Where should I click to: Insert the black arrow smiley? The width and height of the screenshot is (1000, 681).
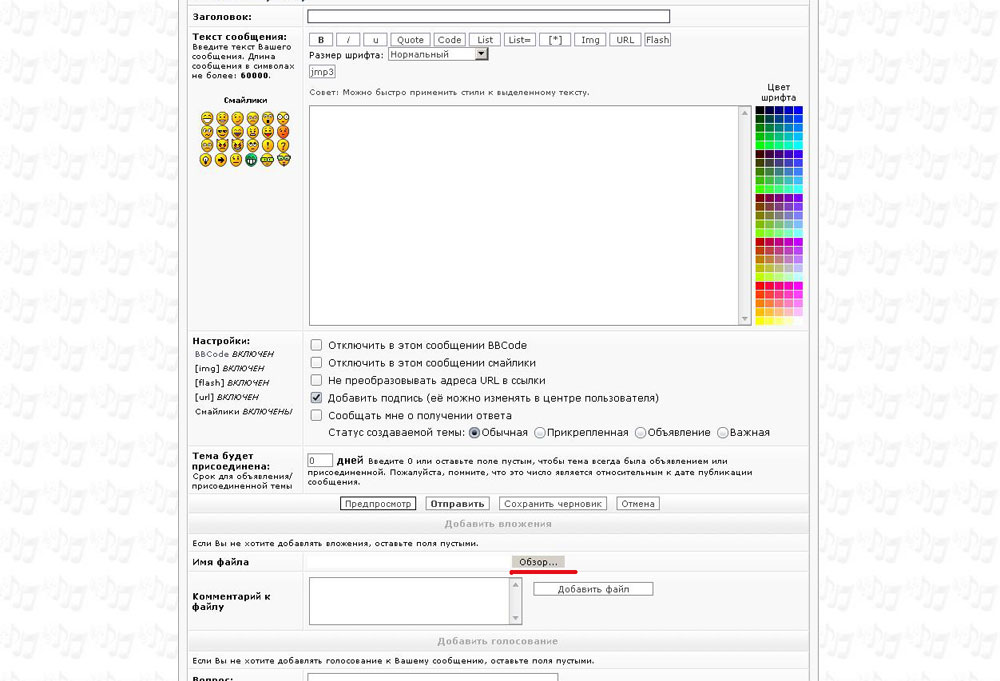pos(221,159)
